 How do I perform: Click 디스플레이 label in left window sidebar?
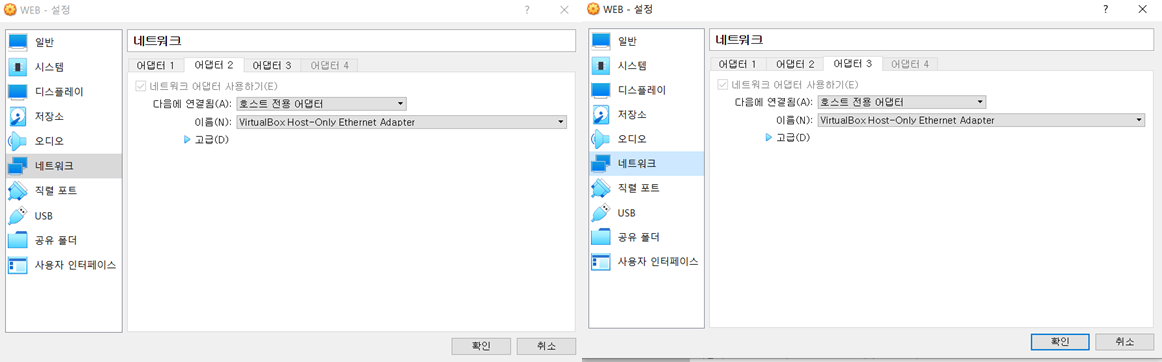point(59,92)
